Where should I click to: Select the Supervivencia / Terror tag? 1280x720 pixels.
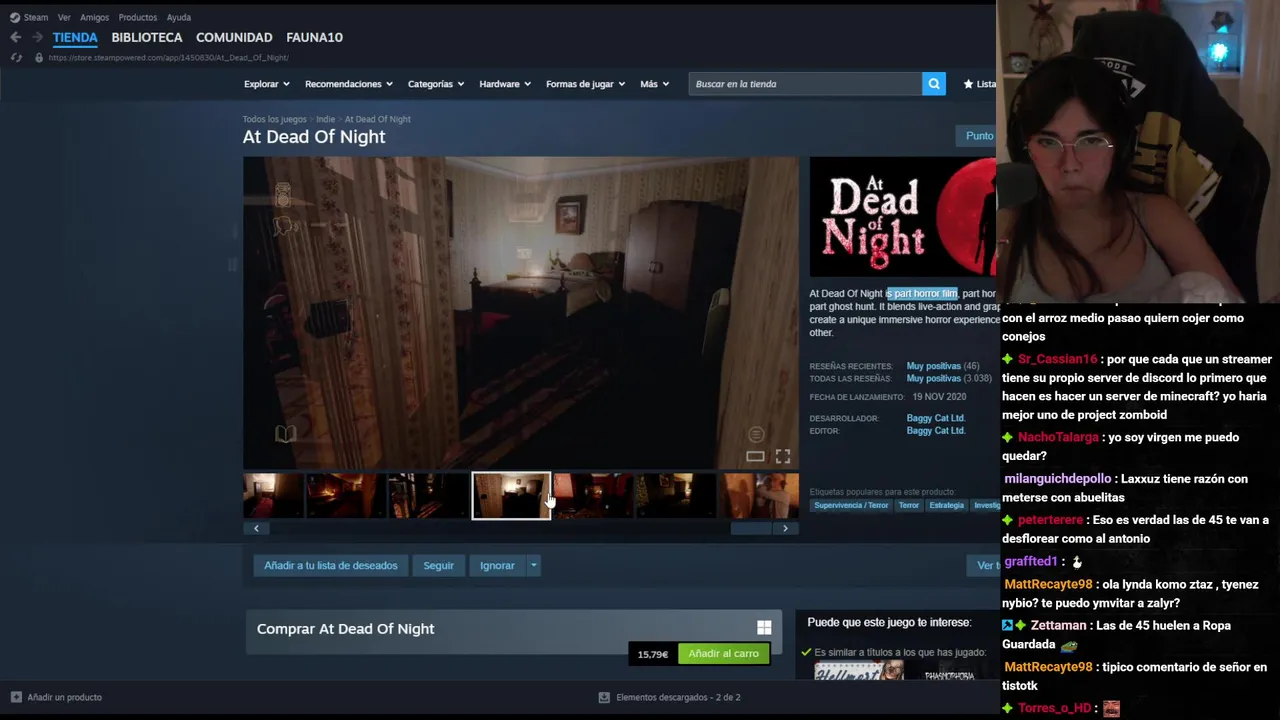tap(851, 505)
